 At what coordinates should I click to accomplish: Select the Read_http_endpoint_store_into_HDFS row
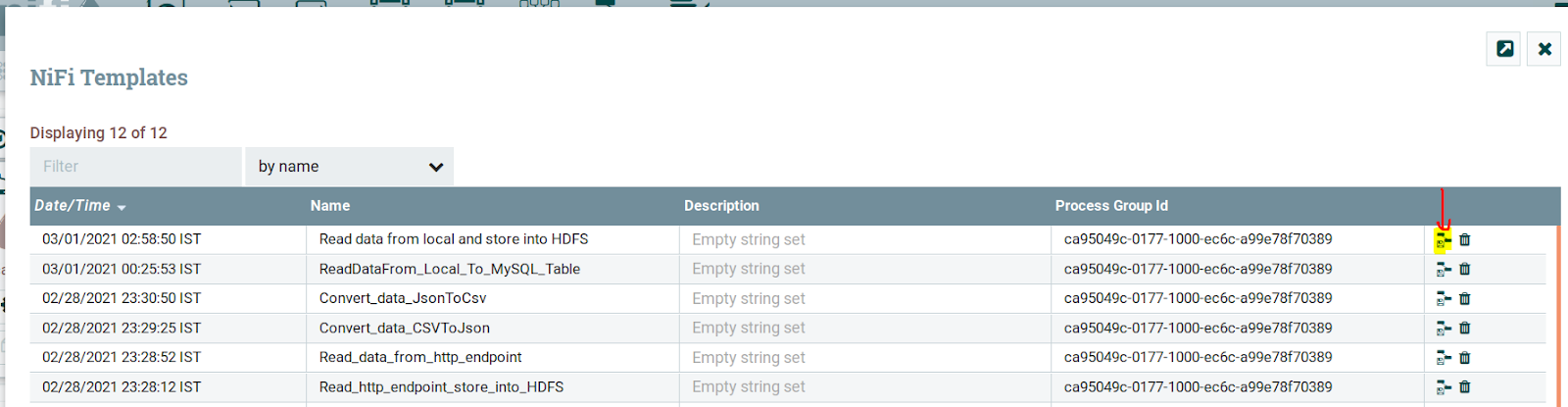(788, 387)
